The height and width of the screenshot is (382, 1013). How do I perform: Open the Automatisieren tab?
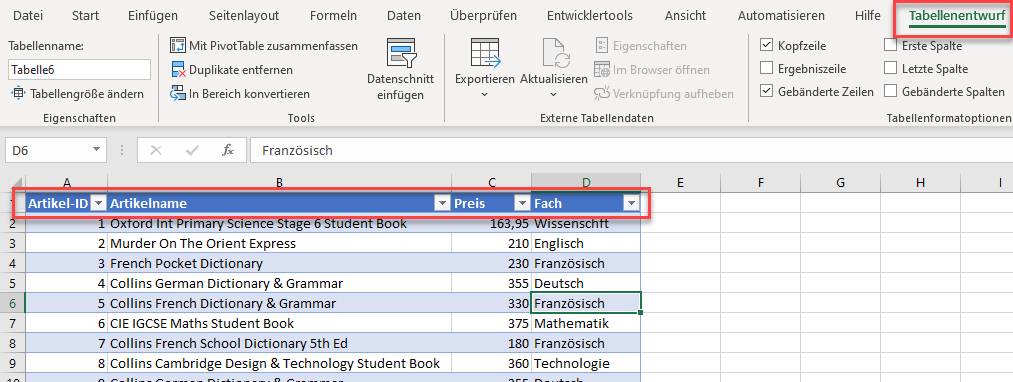781,16
